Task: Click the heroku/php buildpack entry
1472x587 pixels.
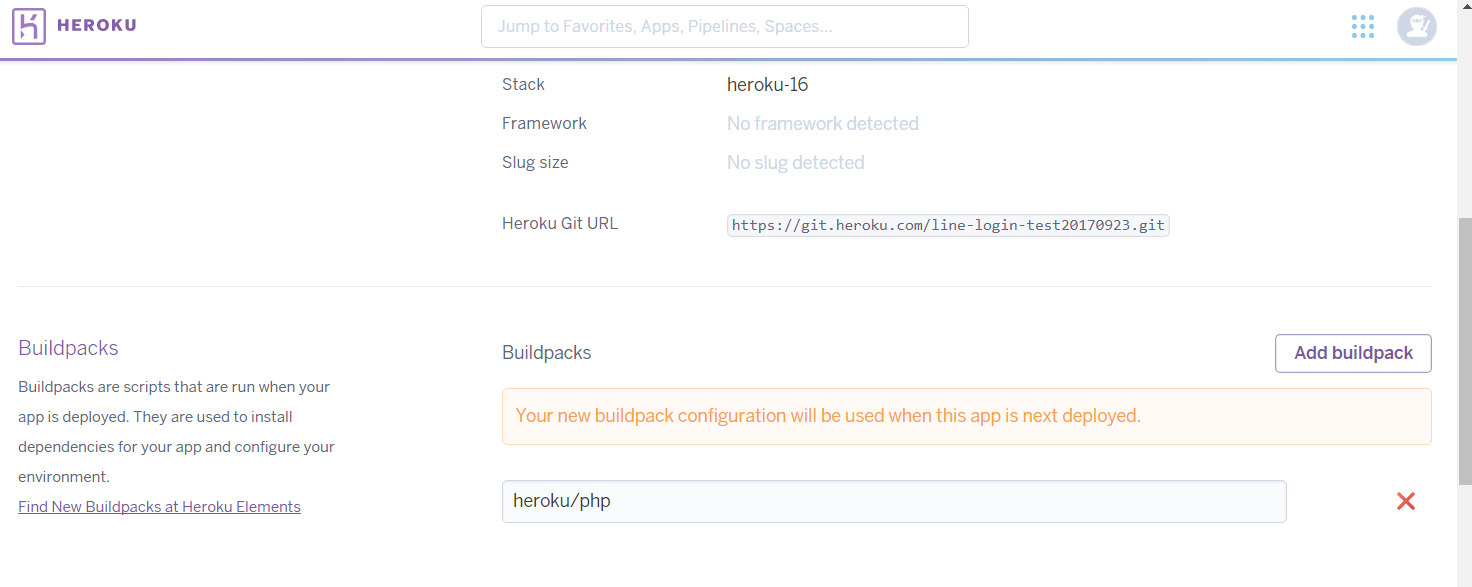Action: pos(894,501)
